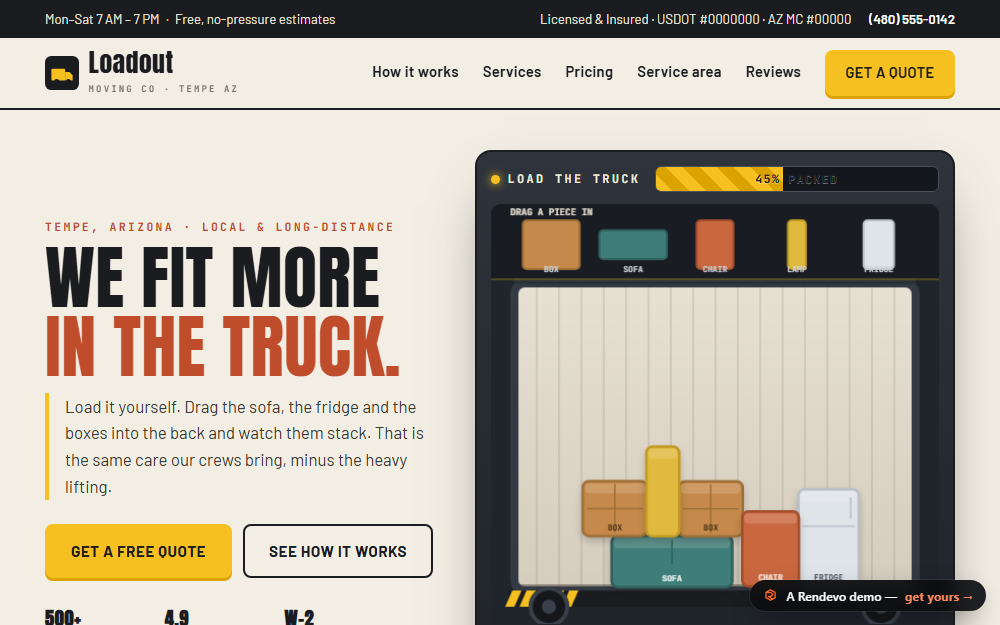Select the white fridge loaded in truck
The image size is (1000, 625).
pos(828,536)
